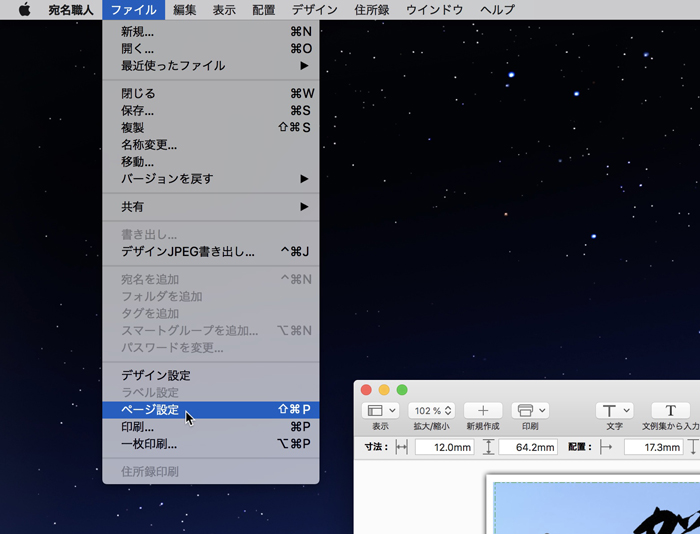Open the 住所録 menu in menu bar
Screen dimensions: 700x534
(372, 10)
